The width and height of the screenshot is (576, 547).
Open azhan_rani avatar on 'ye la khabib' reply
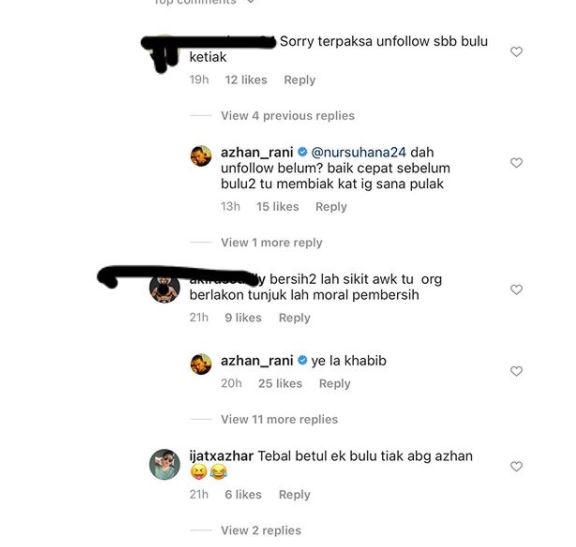coord(201,364)
